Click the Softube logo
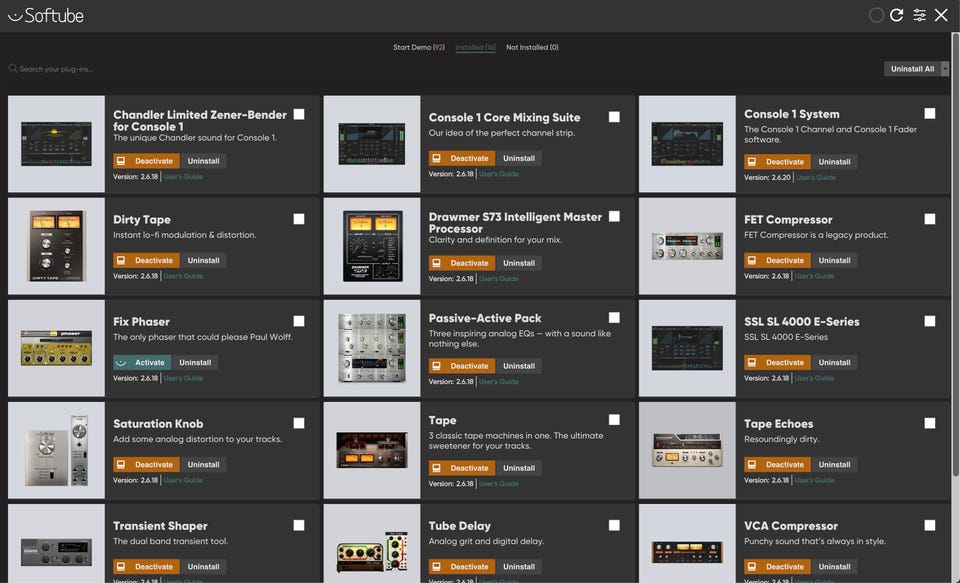 pyautogui.click(x=46, y=15)
